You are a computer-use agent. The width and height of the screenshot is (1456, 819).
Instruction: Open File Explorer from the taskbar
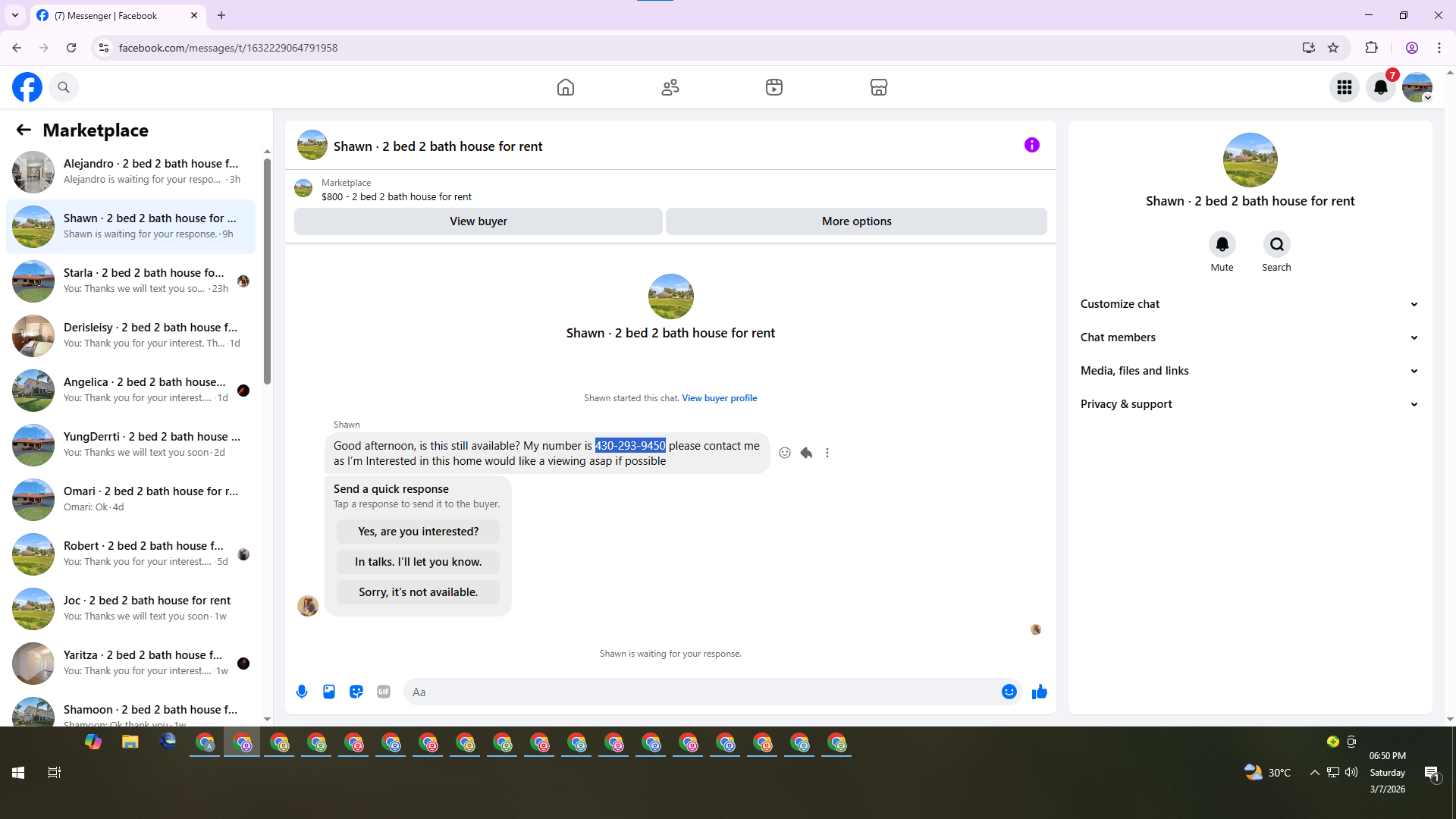(x=130, y=742)
